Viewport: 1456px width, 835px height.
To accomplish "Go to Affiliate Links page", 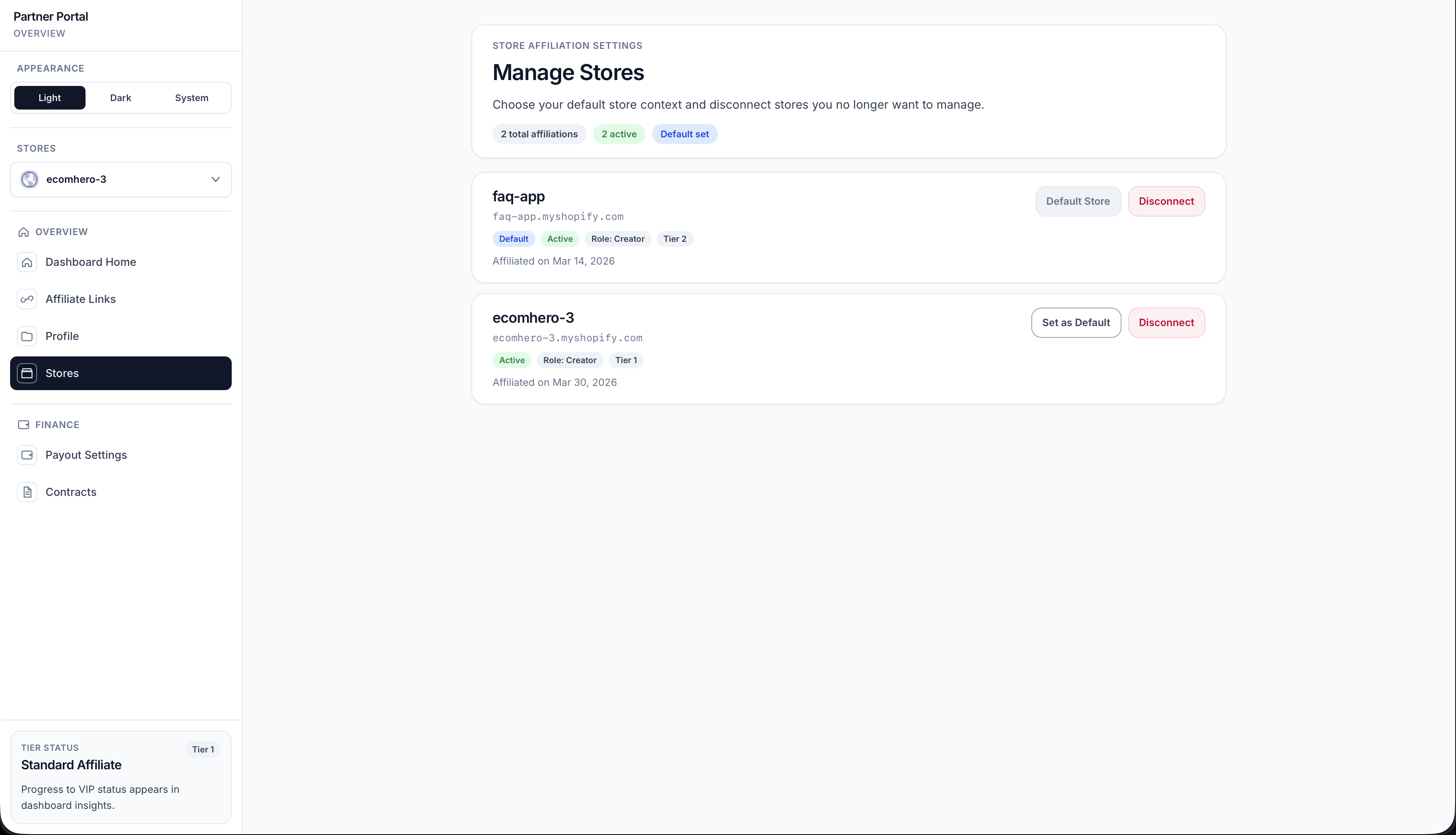I will pyautogui.click(x=121, y=300).
